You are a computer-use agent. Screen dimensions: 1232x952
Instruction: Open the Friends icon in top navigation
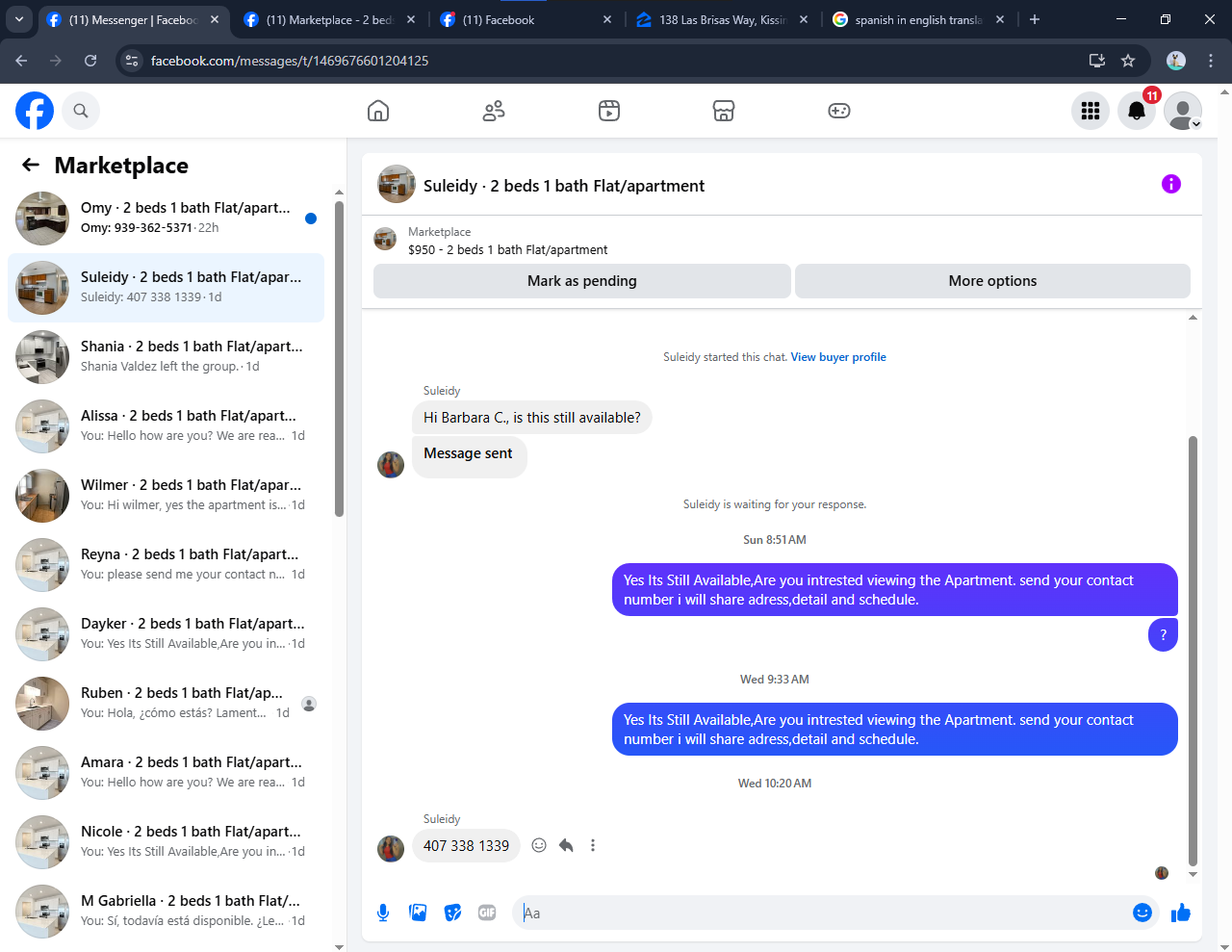point(494,111)
